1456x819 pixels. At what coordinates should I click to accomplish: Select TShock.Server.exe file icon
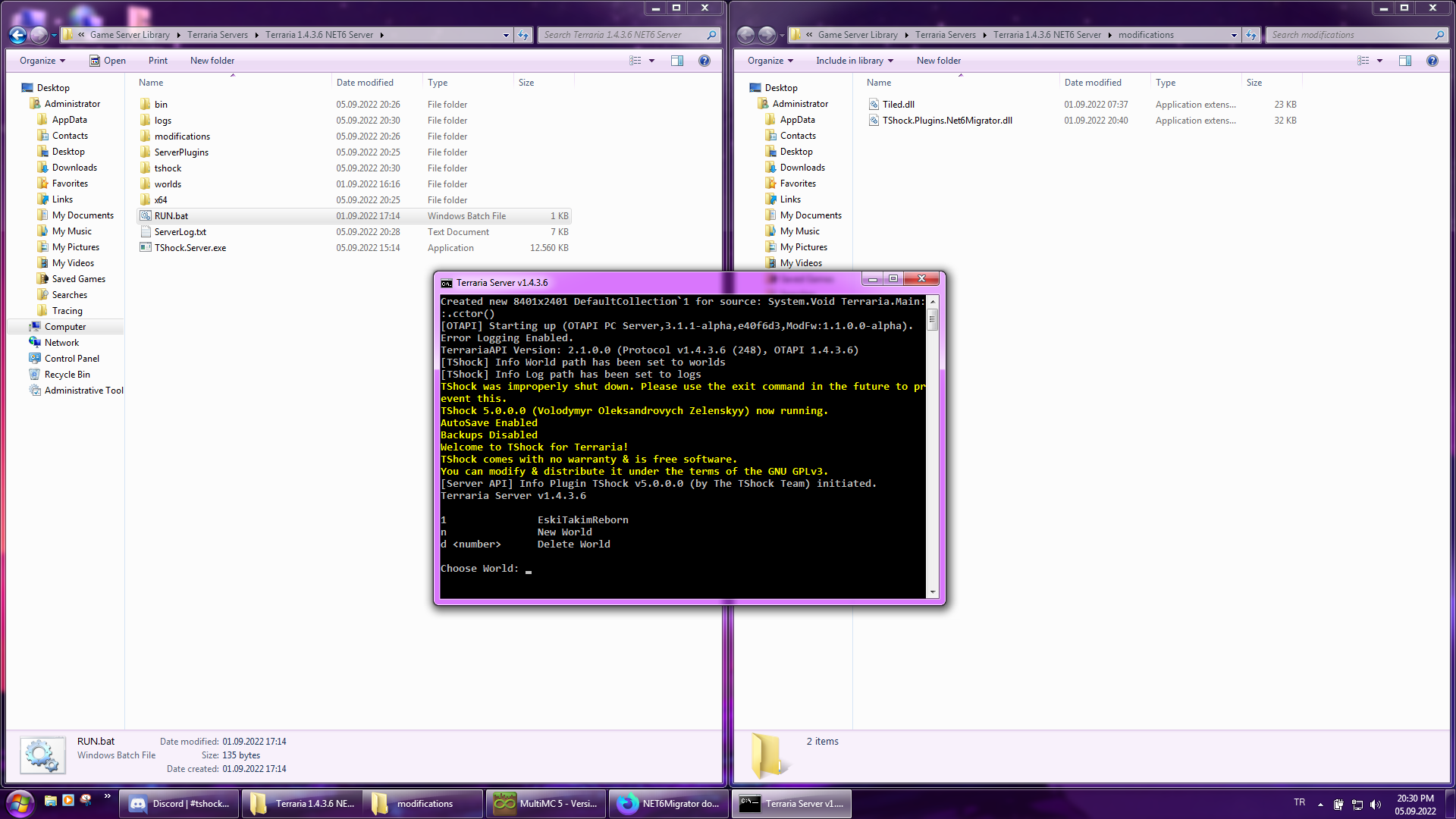146,247
